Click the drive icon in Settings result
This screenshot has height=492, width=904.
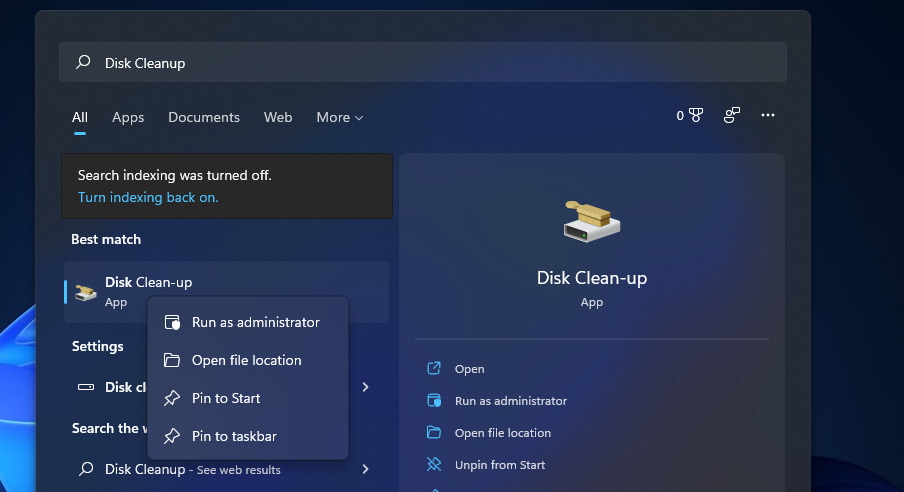tap(86, 387)
